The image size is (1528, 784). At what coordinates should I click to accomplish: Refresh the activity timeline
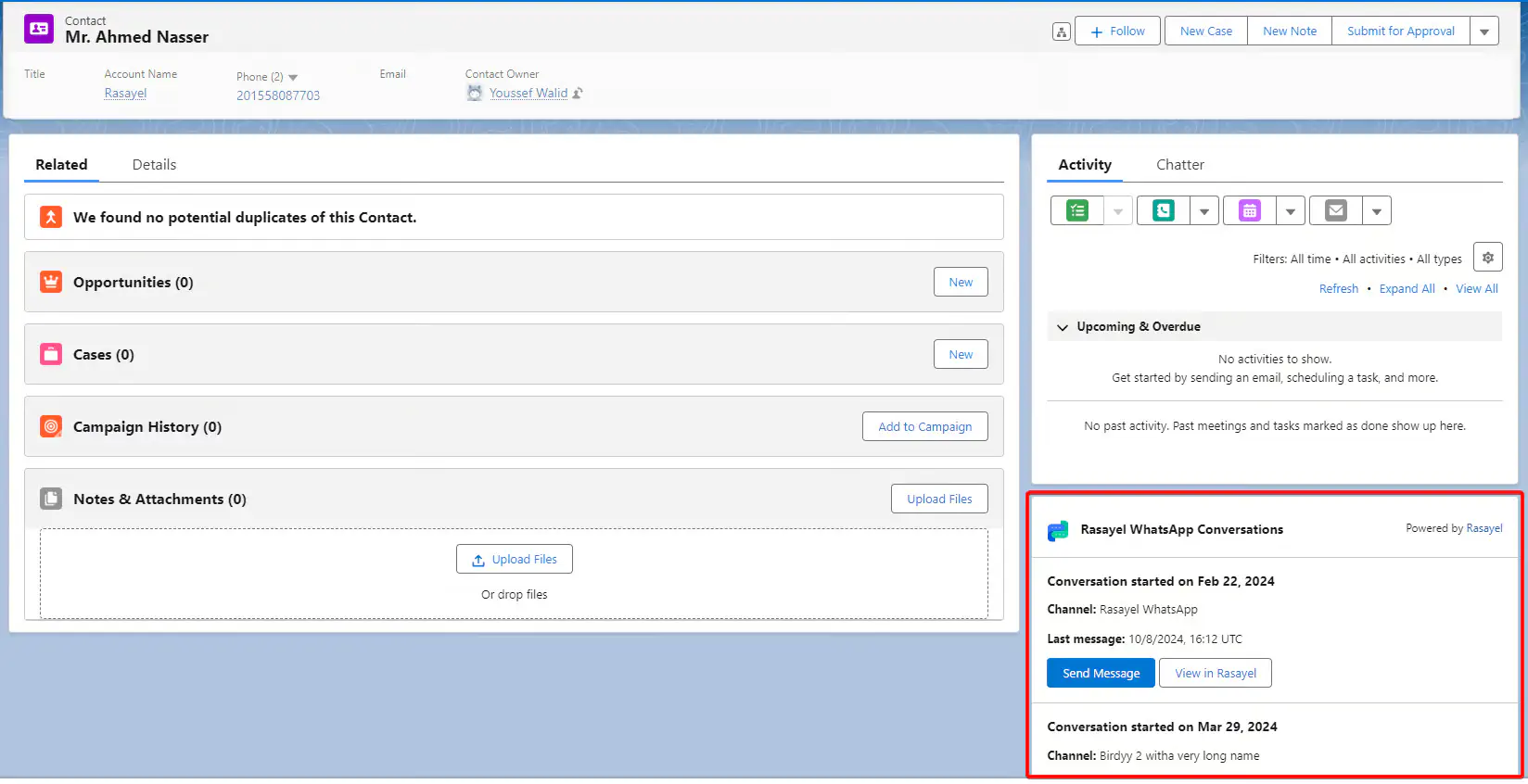point(1339,288)
